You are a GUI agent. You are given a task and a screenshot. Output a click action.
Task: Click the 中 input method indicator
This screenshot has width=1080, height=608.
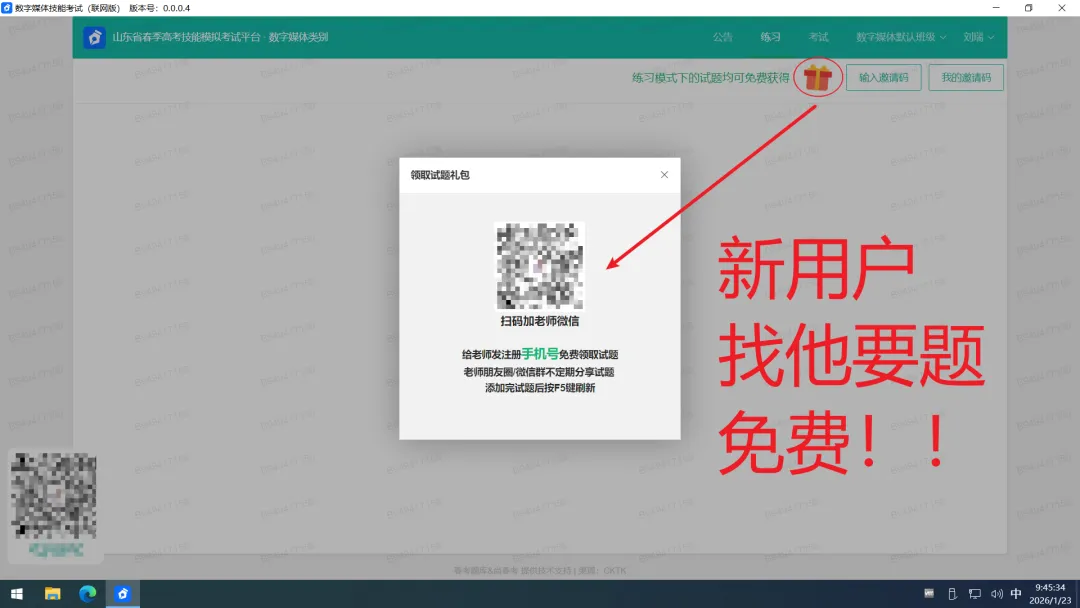click(1016, 594)
